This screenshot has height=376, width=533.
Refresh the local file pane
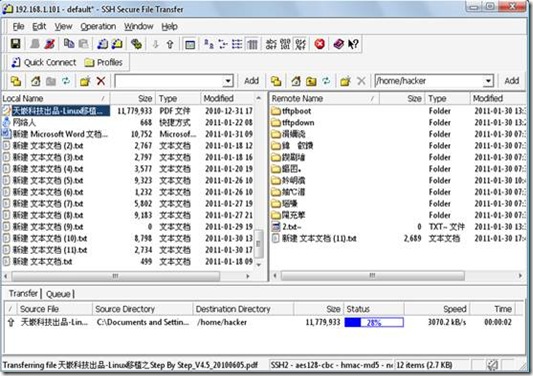click(x=66, y=81)
